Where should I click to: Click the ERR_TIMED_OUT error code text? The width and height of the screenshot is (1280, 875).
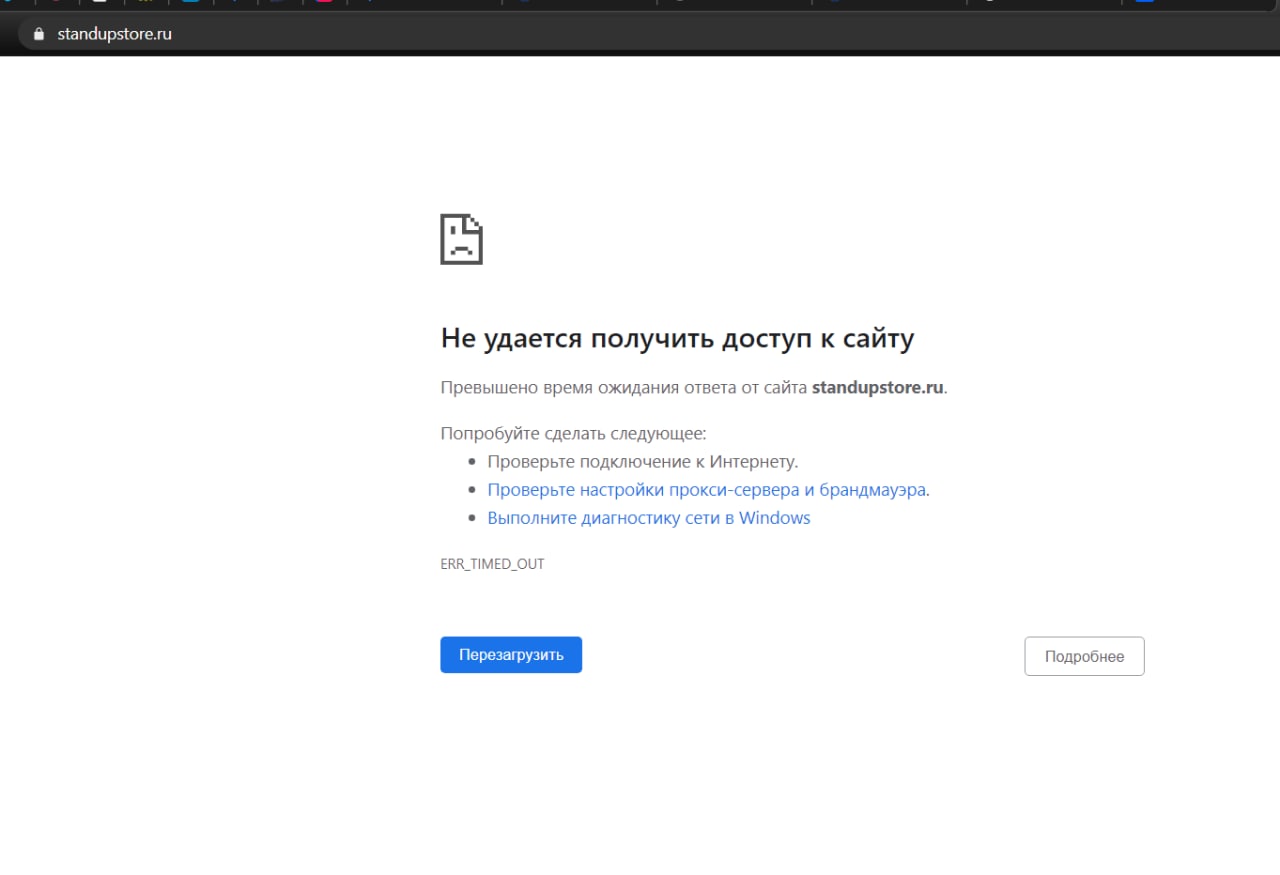coord(492,564)
